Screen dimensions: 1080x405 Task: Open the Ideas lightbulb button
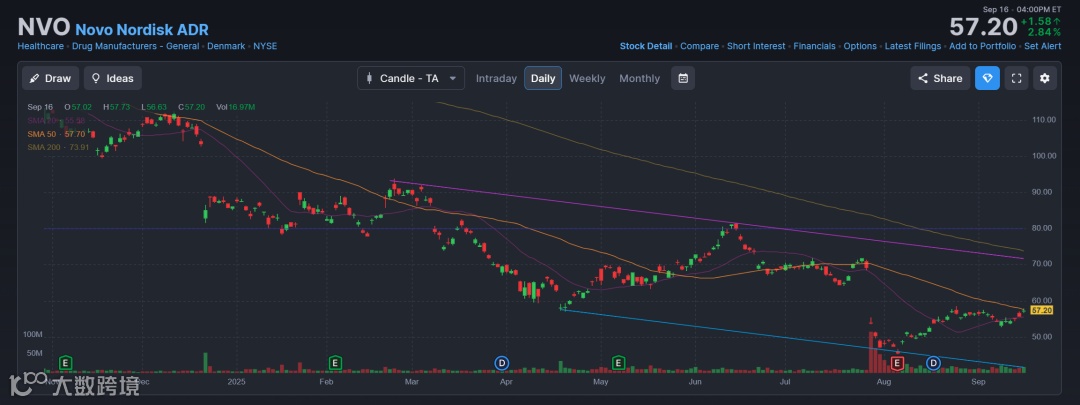[x=113, y=79]
